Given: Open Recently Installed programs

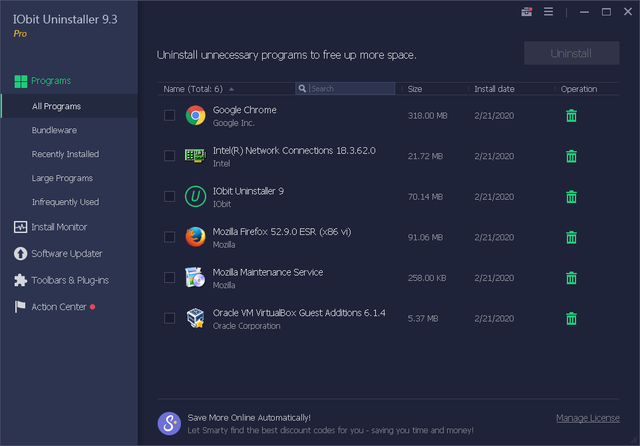Looking at the screenshot, I should 65,154.
